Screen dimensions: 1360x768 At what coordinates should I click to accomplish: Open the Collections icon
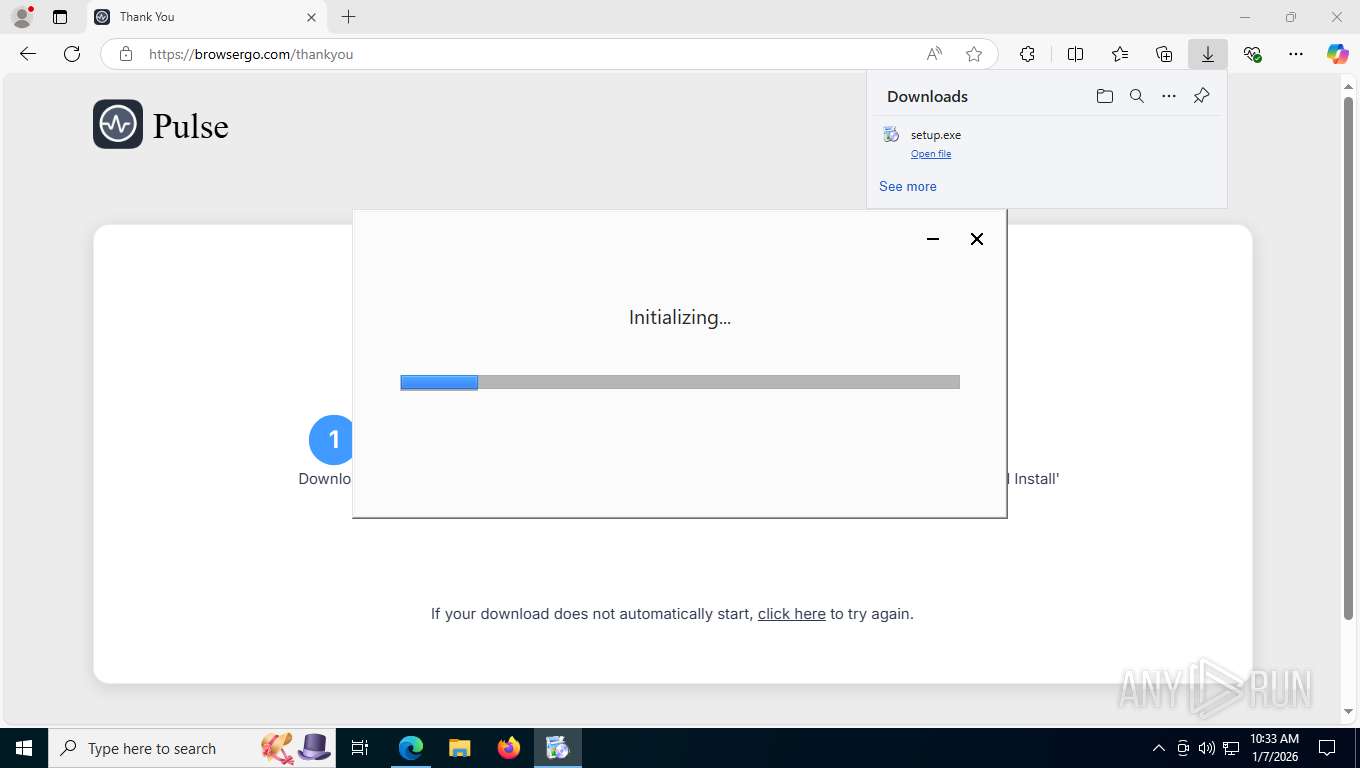click(x=1164, y=54)
